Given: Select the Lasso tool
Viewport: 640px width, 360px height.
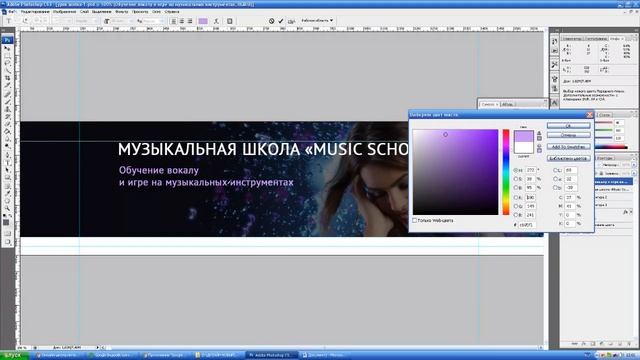Looking at the screenshot, I should point(7,63).
